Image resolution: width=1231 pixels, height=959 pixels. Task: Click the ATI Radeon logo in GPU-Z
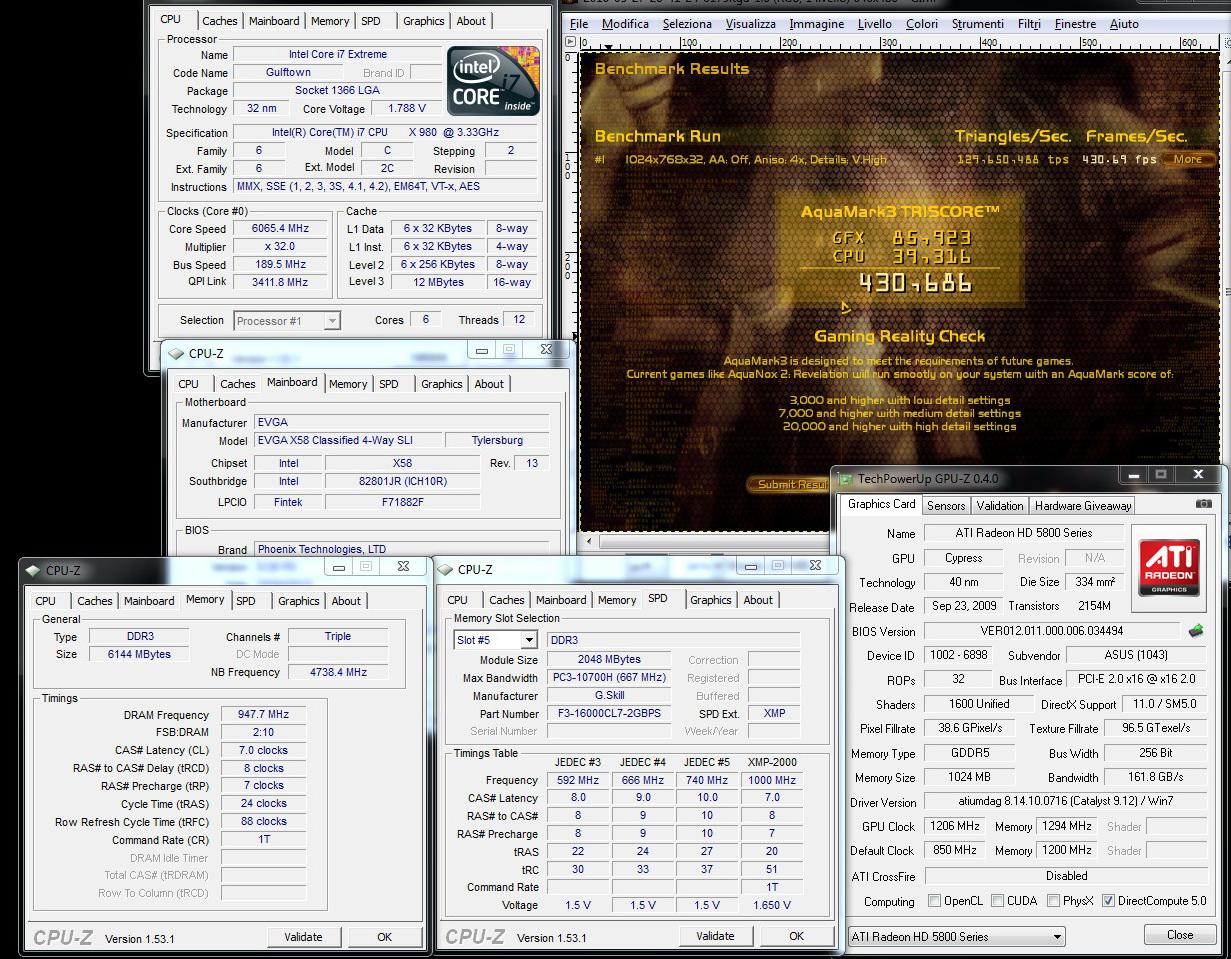pos(1169,567)
